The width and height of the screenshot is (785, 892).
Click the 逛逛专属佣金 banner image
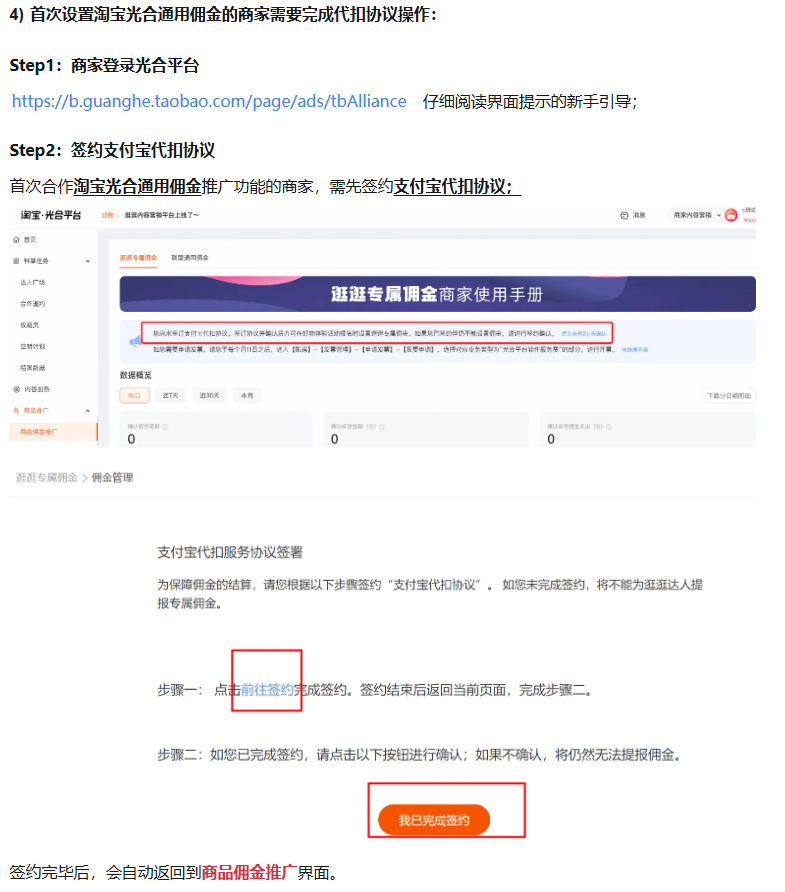(x=437, y=294)
